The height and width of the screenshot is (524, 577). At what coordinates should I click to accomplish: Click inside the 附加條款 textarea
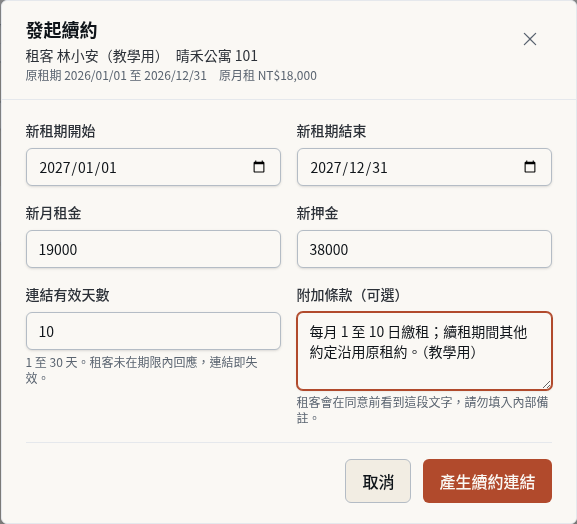(x=424, y=351)
